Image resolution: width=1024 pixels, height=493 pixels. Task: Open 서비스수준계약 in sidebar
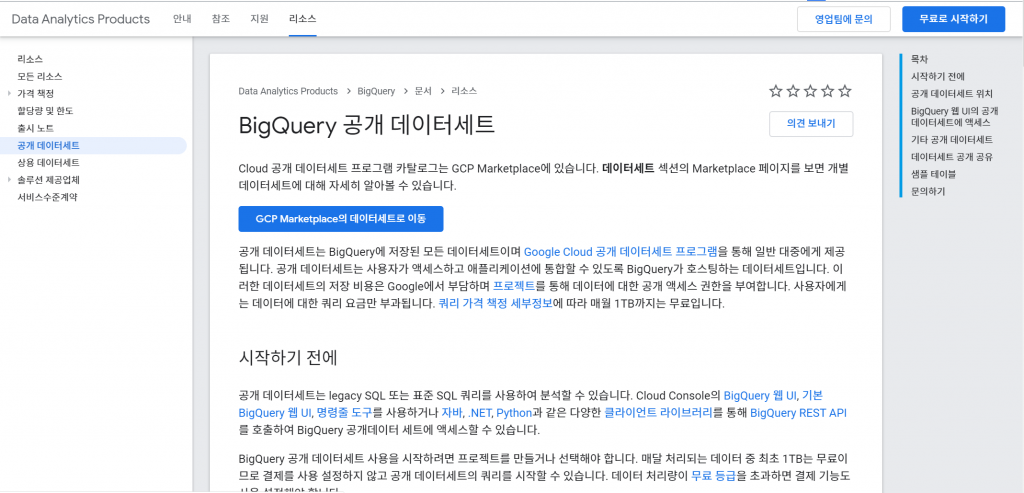pos(47,197)
